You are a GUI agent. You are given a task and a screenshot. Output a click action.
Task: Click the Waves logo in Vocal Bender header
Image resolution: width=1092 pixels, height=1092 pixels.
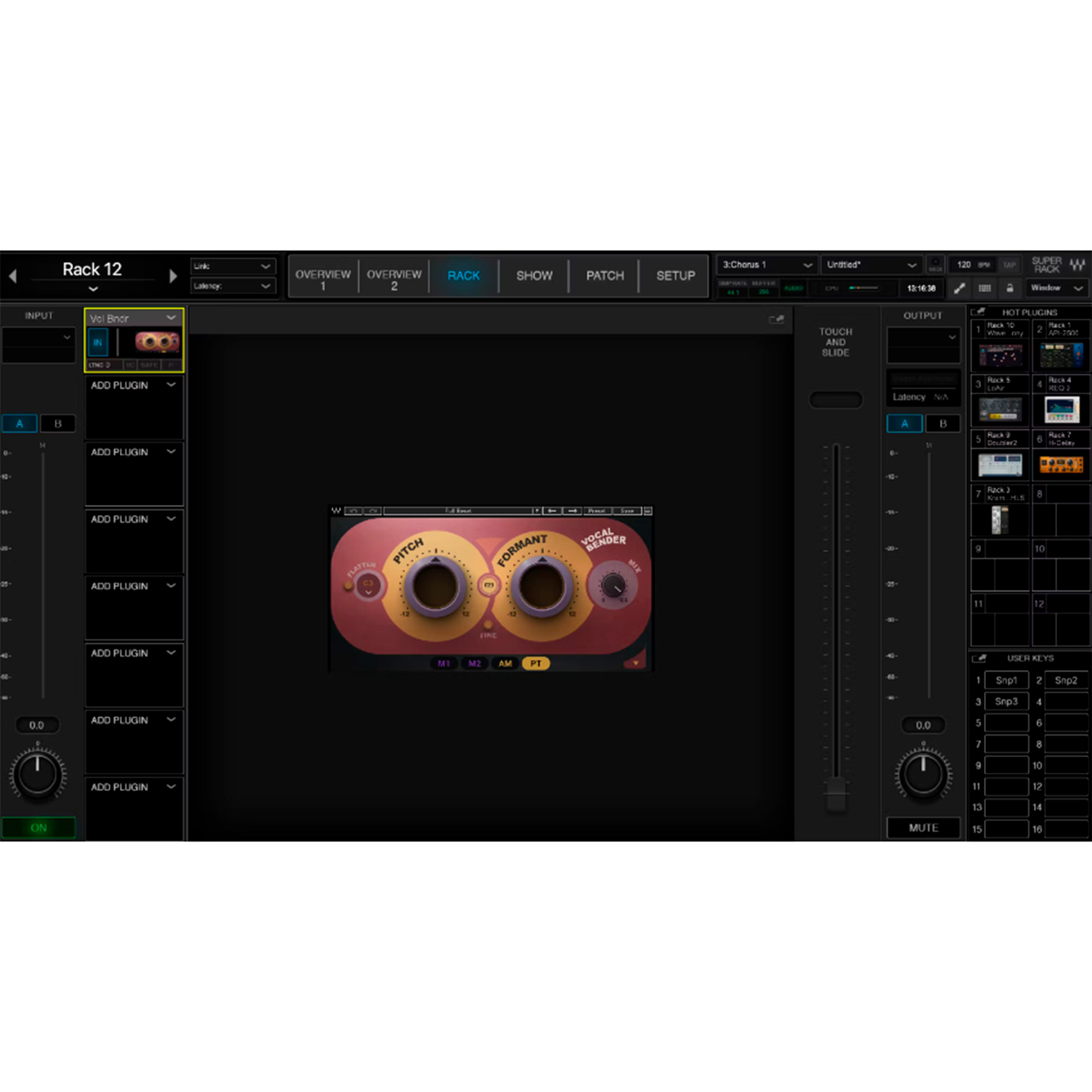337,510
